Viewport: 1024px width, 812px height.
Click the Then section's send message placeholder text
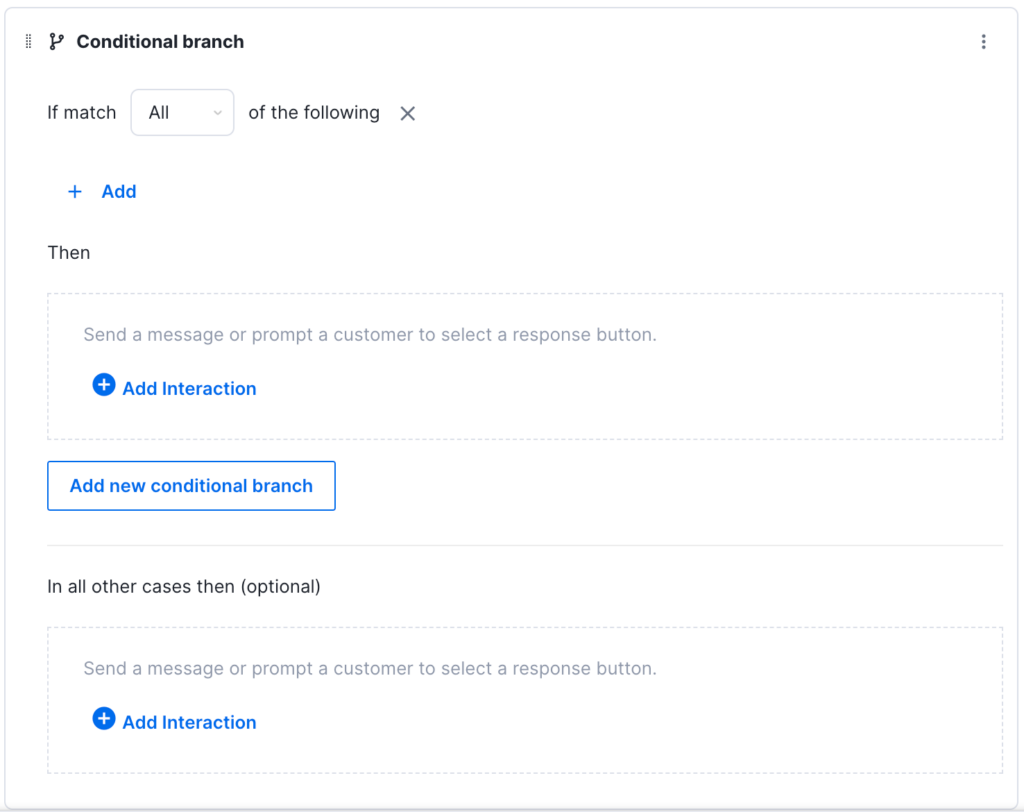[x=370, y=335]
